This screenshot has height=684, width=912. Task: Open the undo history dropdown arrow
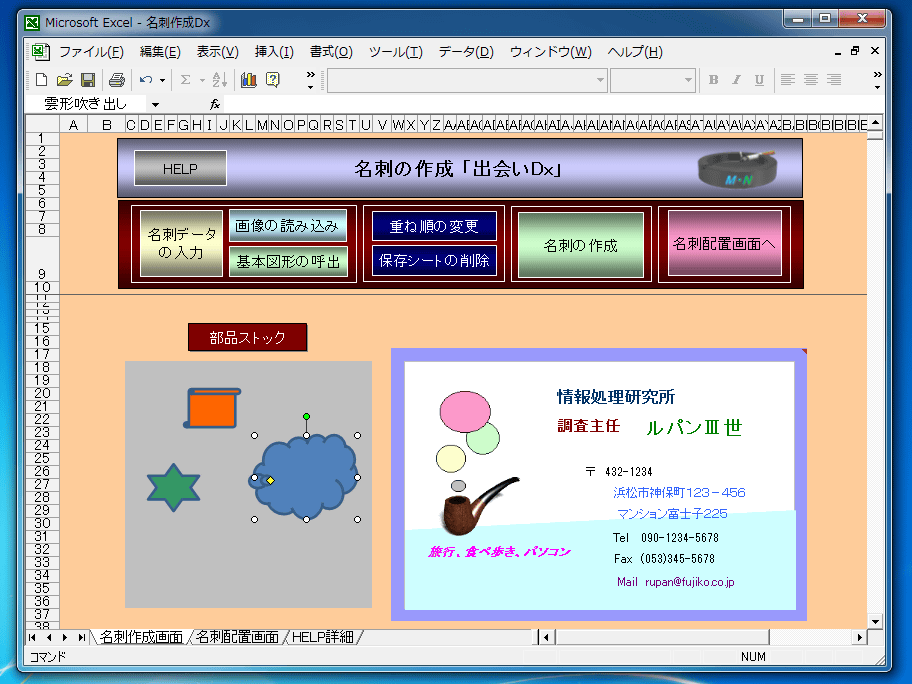tap(162, 80)
